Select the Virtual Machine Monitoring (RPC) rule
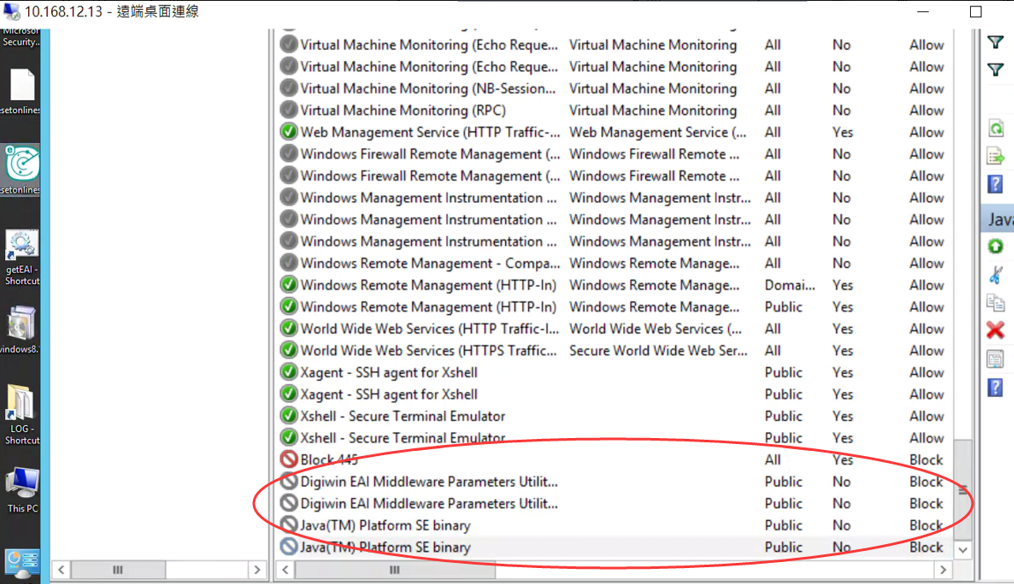The image size is (1014, 584). [403, 110]
